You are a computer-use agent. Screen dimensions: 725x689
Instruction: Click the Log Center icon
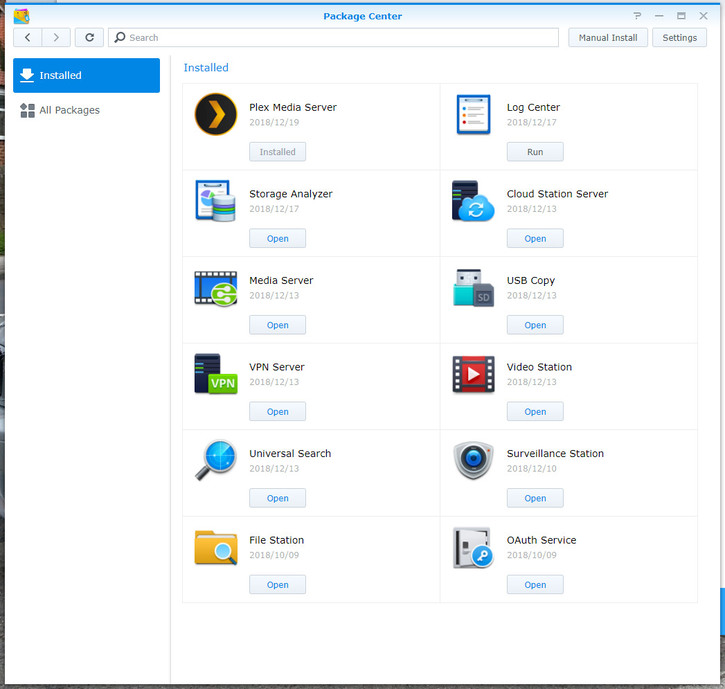coord(473,114)
